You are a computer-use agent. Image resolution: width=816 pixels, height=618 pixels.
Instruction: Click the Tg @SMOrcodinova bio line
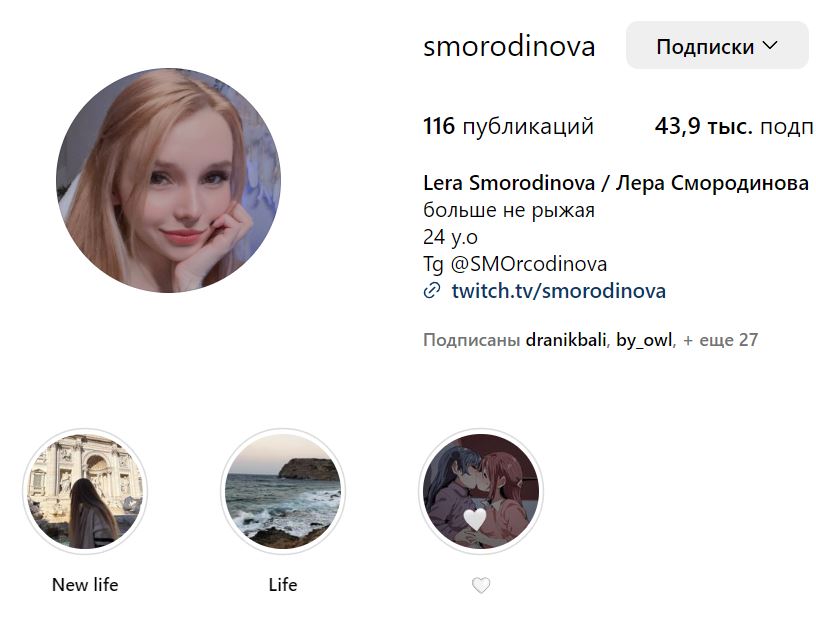coord(515,264)
